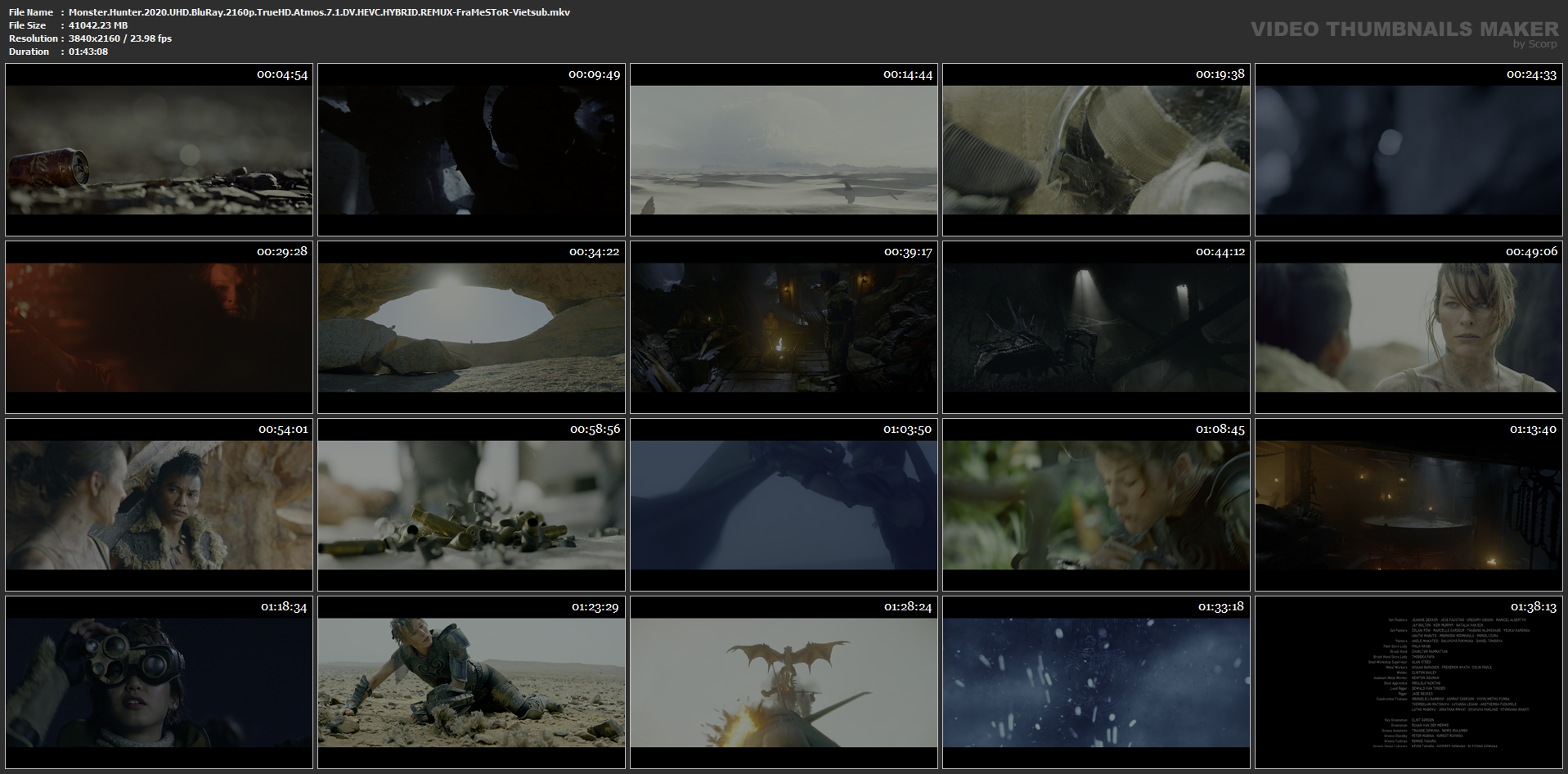Click the Monster.Hunter mkv file name text
Screen dimensions: 1568x774
(x=320, y=12)
